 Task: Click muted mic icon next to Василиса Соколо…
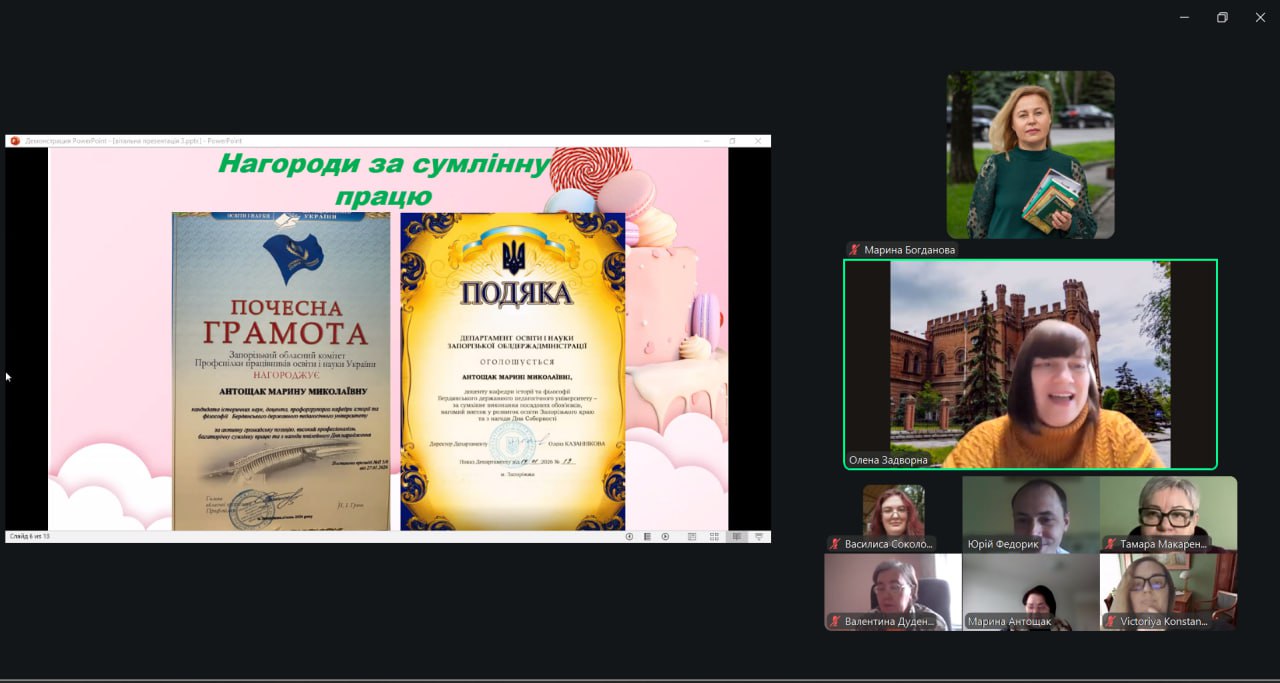pos(834,544)
